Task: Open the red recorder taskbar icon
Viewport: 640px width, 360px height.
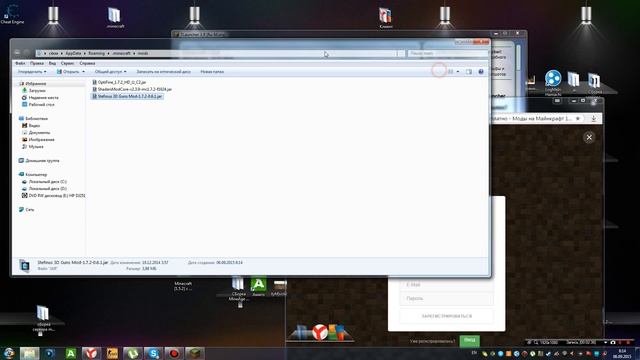Action: coord(174,353)
